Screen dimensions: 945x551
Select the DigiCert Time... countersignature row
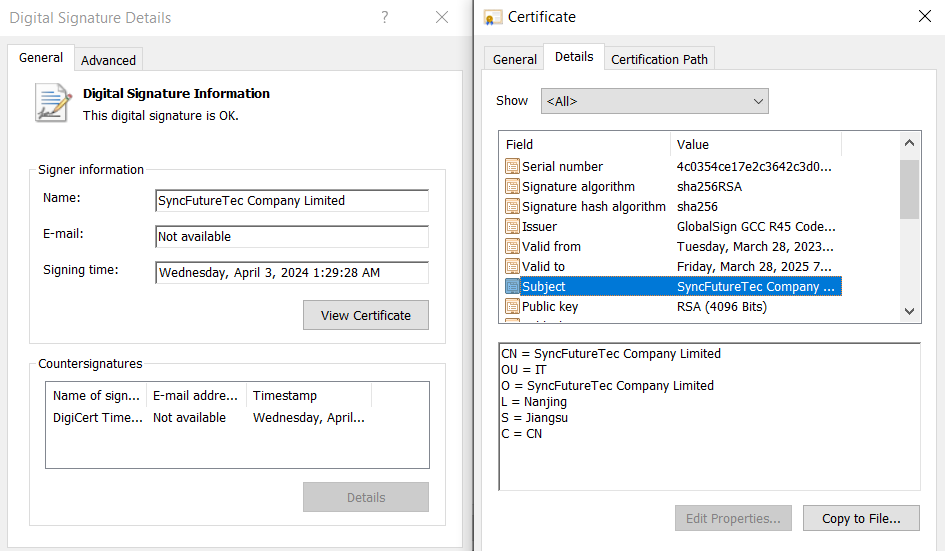pyautogui.click(x=209, y=418)
